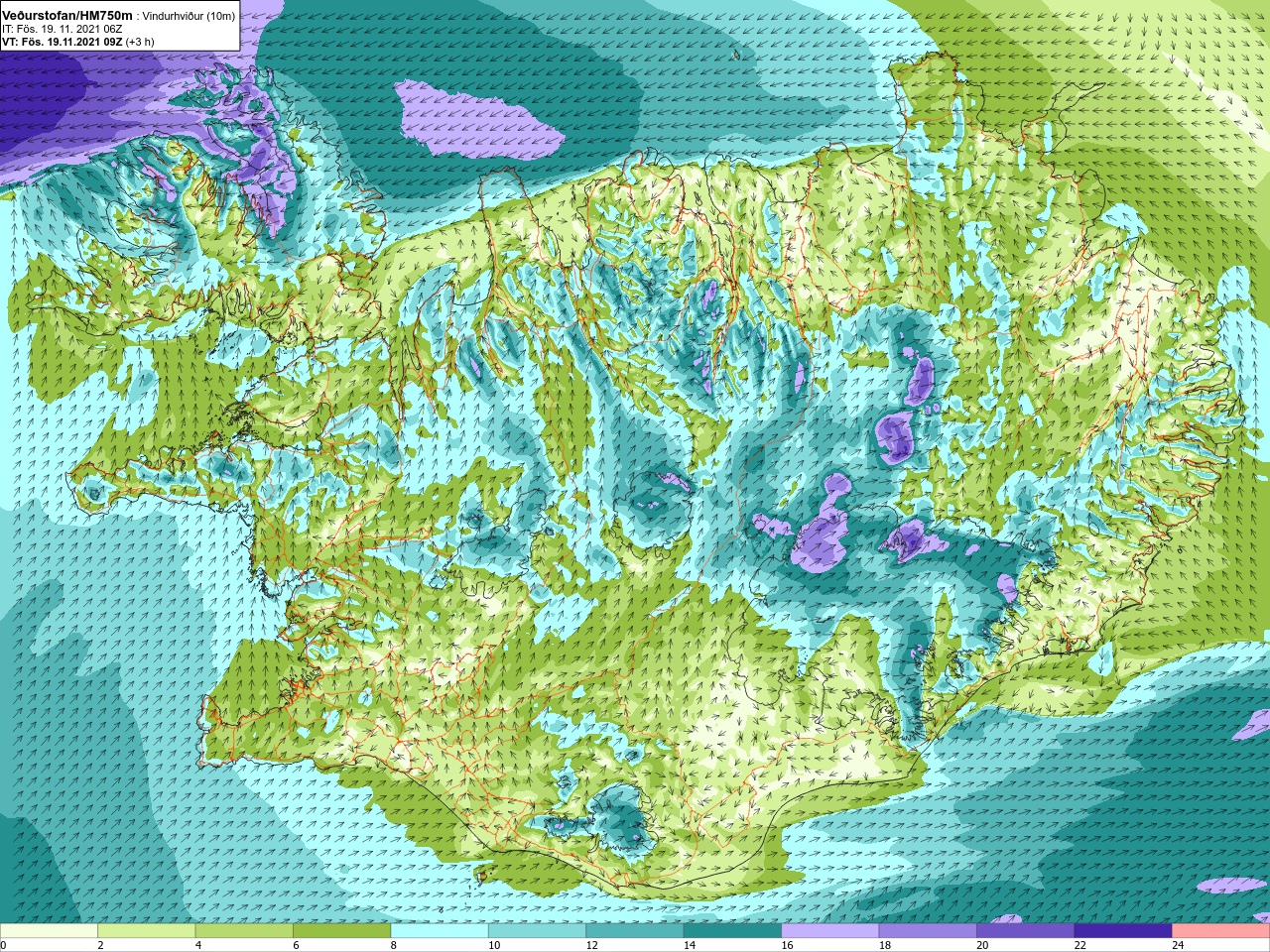Click the "8" legend scale number
Image resolution: width=1270 pixels, height=952 pixels.
point(393,945)
